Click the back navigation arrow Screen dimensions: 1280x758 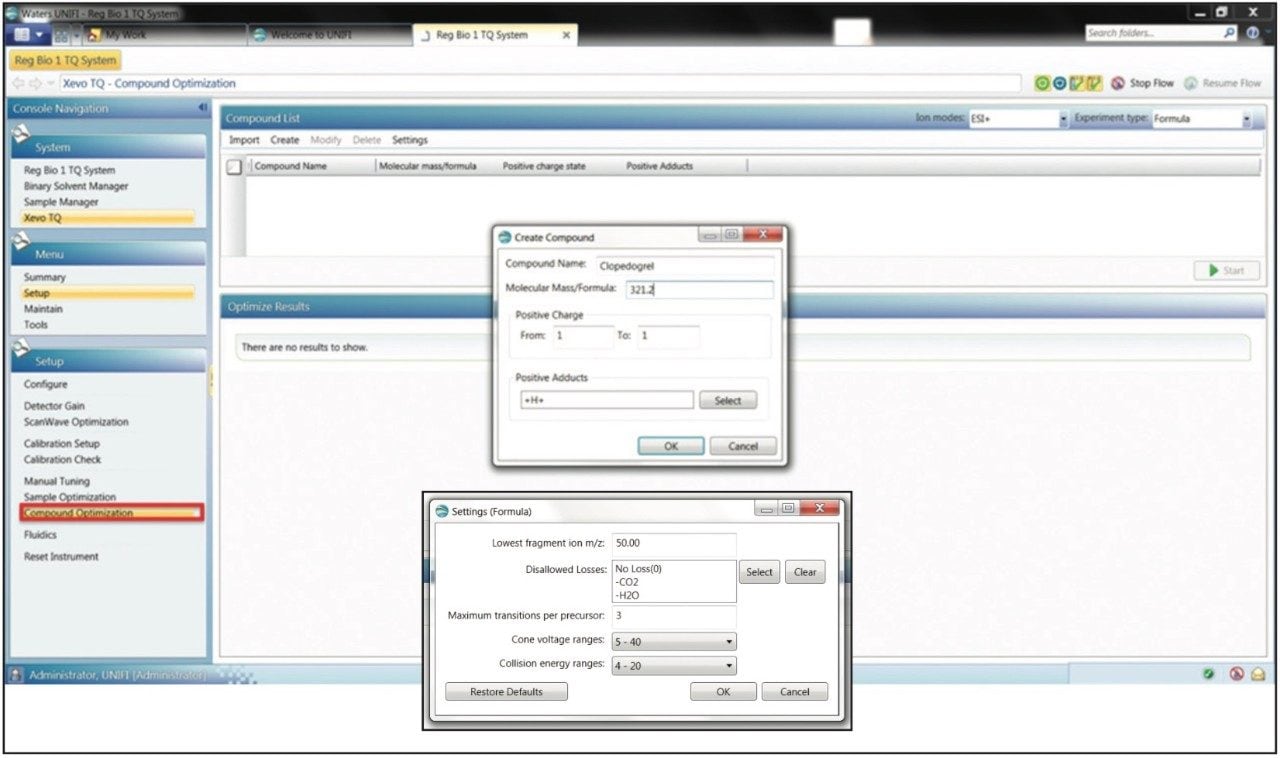tap(18, 84)
